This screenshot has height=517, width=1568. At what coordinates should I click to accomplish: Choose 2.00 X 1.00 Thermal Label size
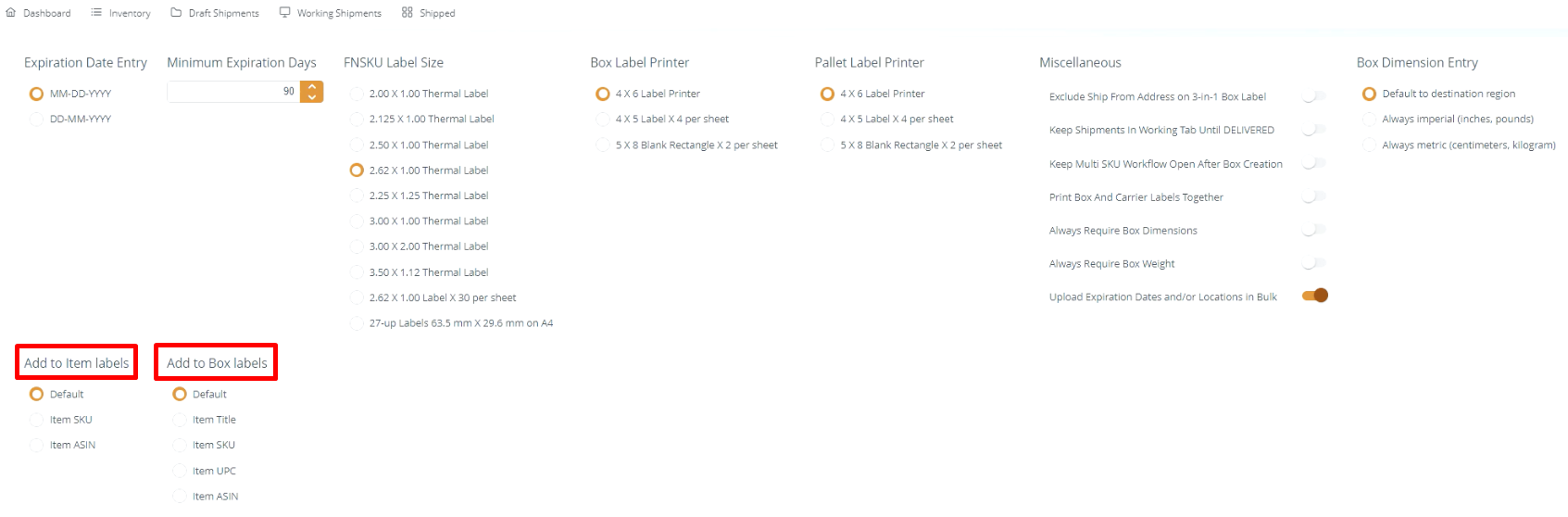click(357, 95)
